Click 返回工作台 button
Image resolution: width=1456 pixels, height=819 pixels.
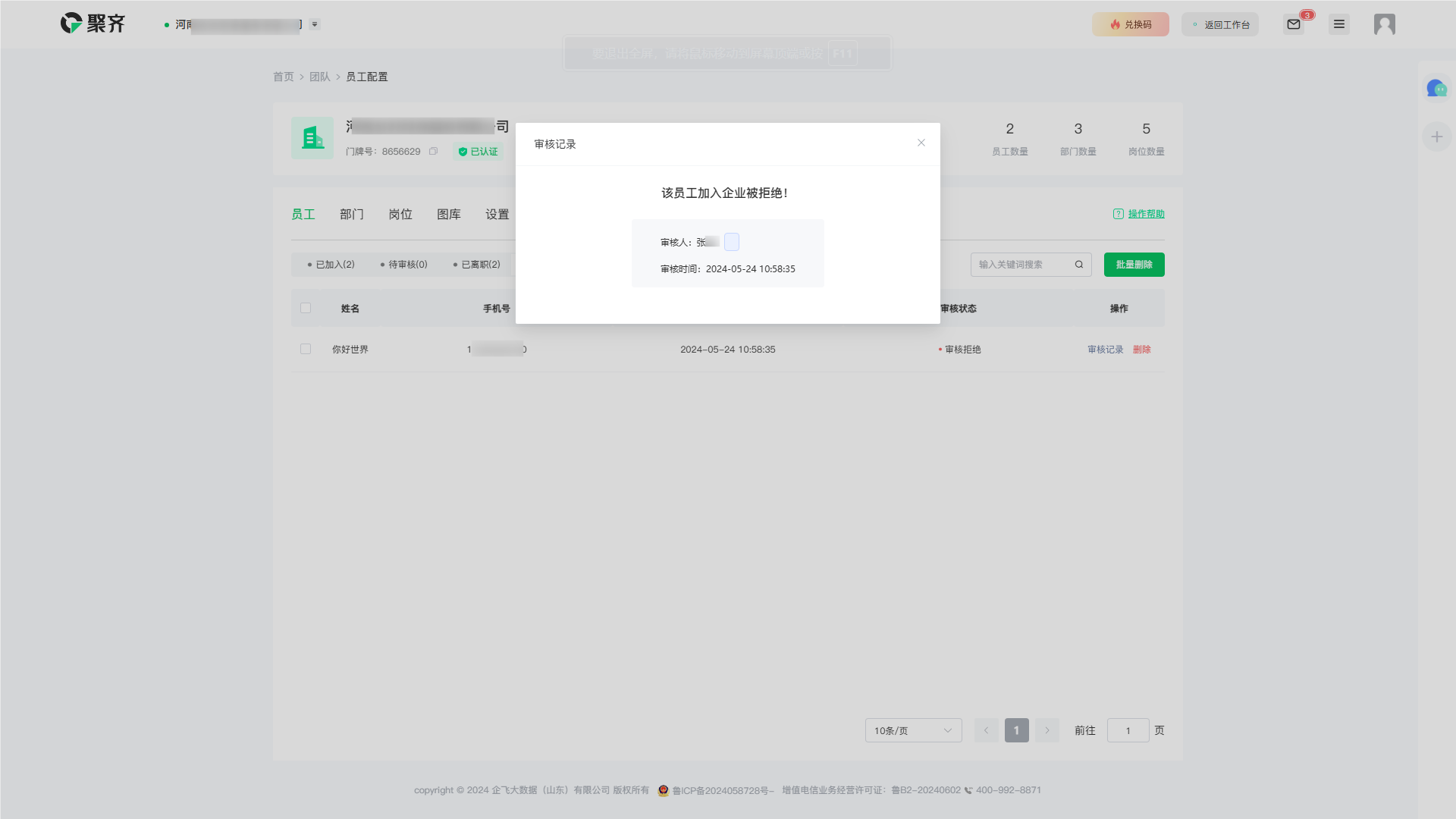pos(1219,24)
